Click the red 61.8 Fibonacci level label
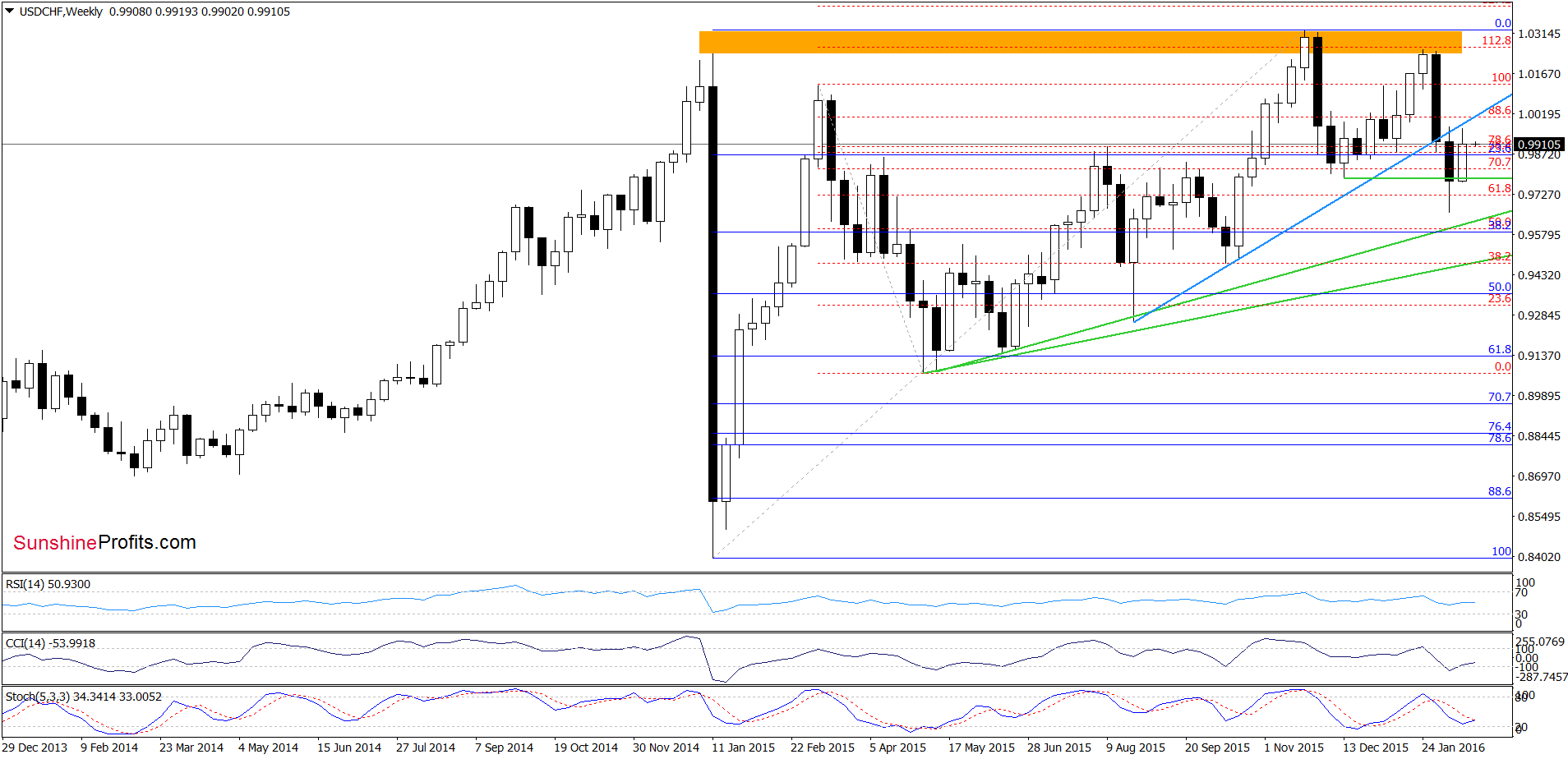This screenshot has width=1568, height=759. click(x=1500, y=188)
